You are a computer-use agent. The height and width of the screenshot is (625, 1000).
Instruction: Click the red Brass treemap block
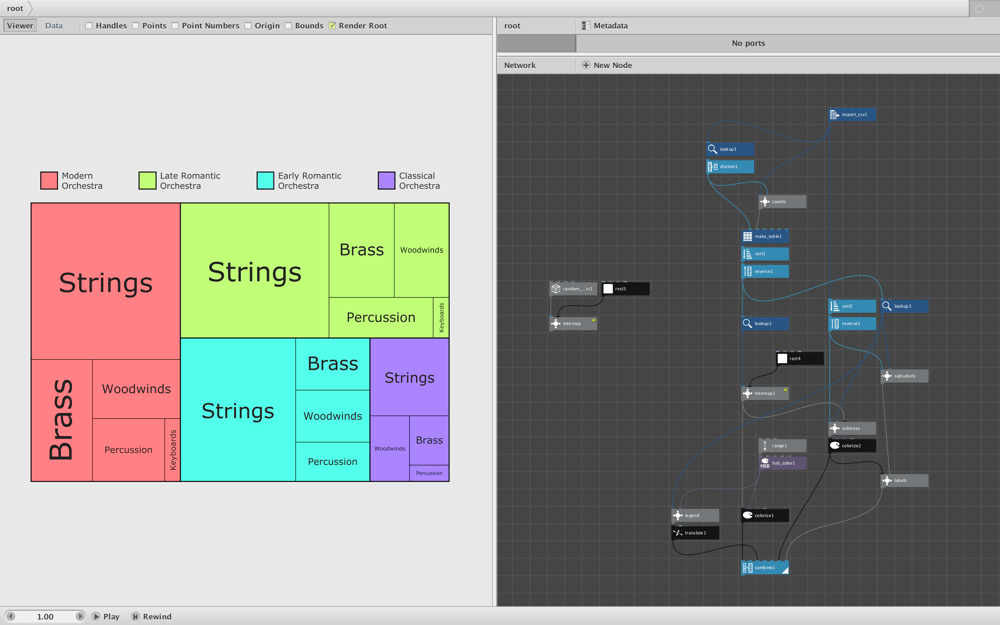click(x=62, y=420)
